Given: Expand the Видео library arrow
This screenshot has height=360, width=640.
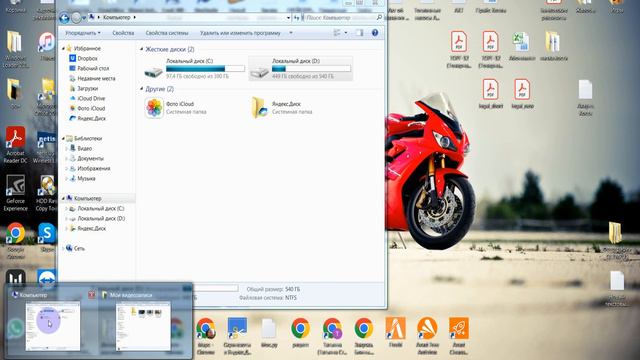Looking at the screenshot, I should tap(67, 149).
